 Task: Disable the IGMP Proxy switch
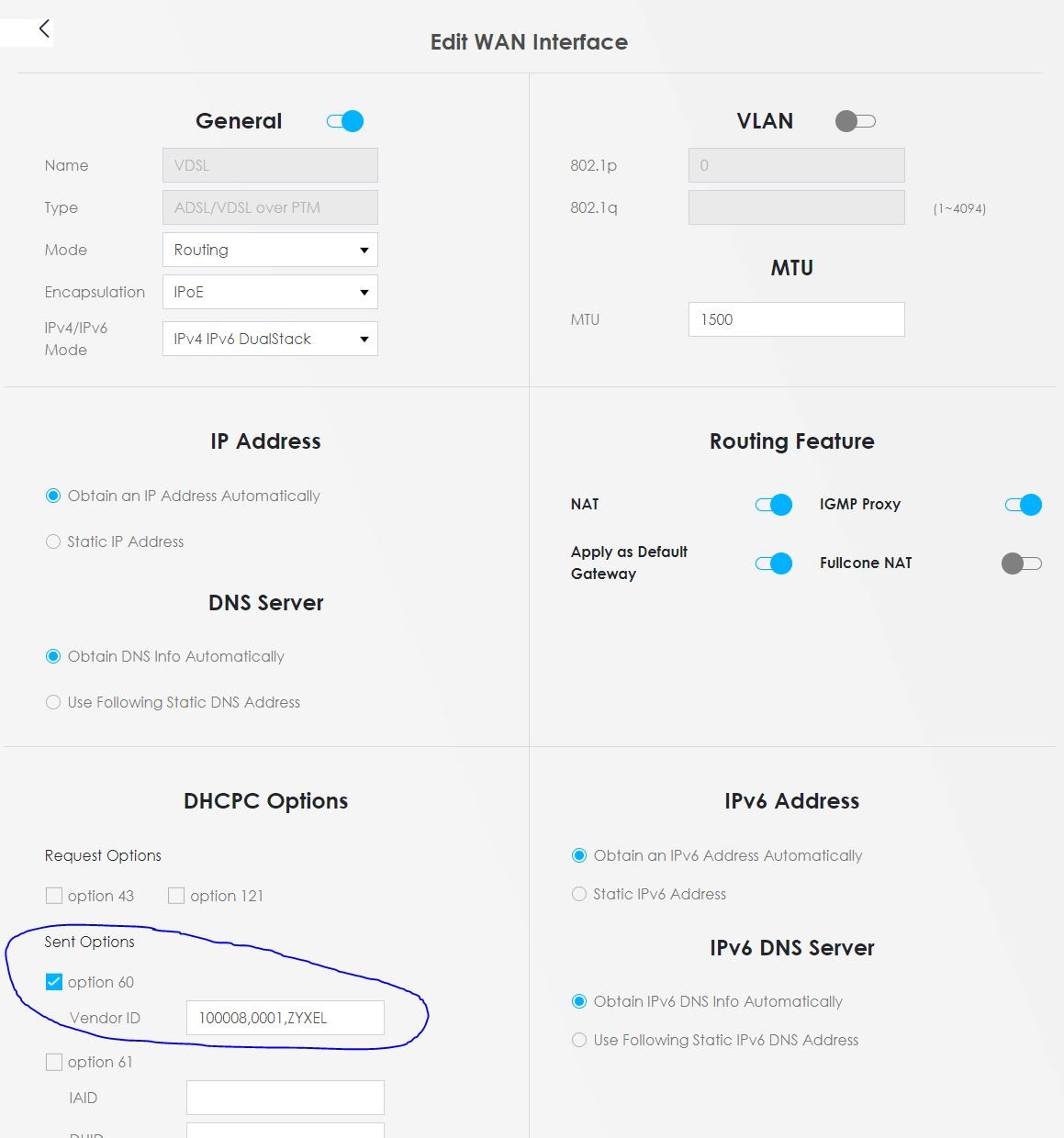[1023, 505]
